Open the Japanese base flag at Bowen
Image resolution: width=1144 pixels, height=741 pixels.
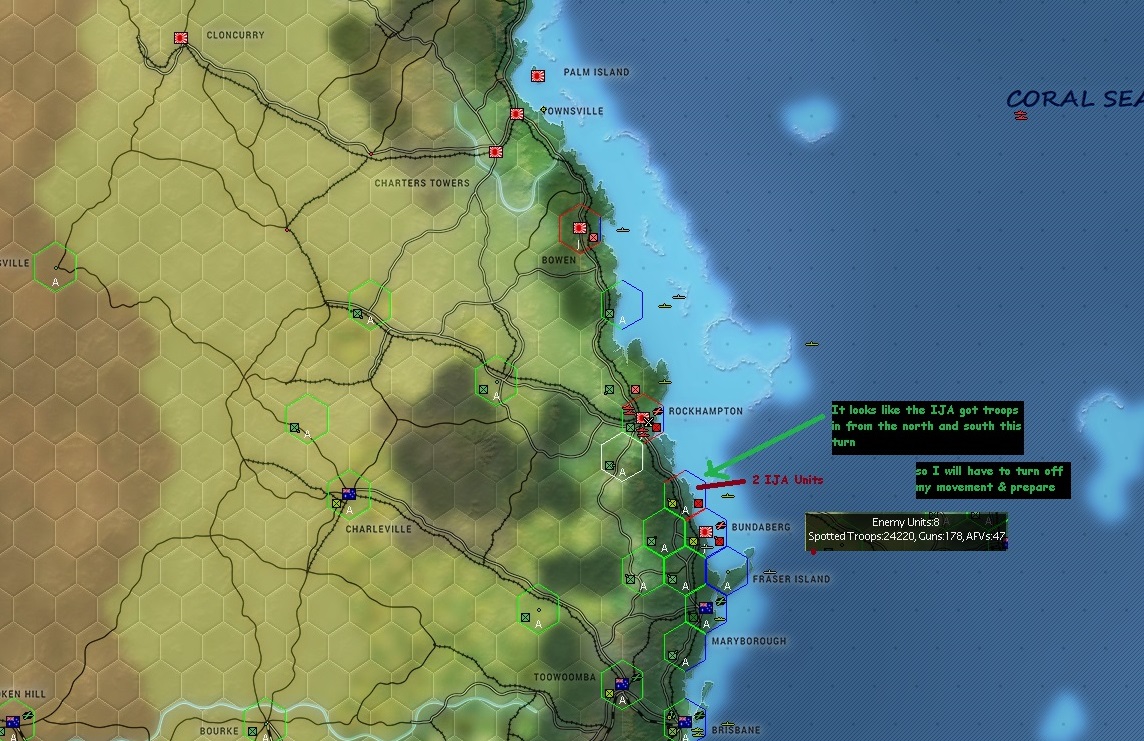tap(581, 228)
